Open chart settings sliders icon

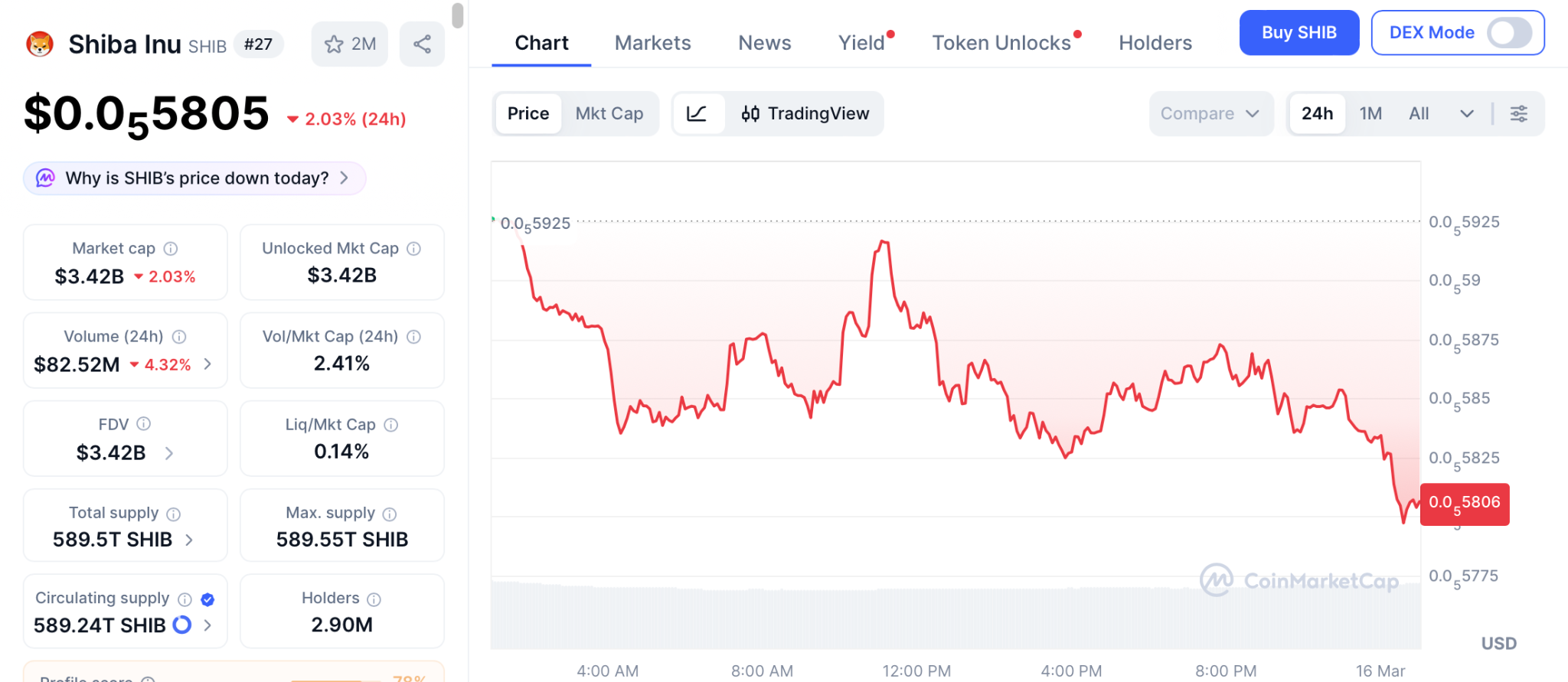1518,114
